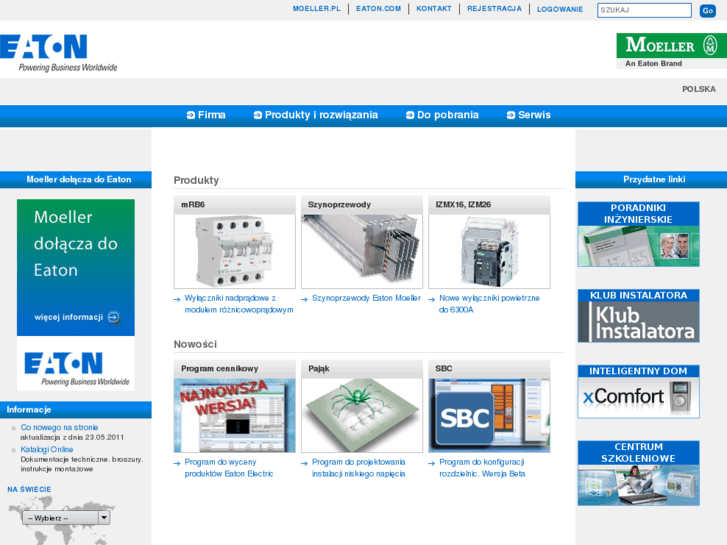
Task: Open the LOGOWANIE link
Action: tap(560, 9)
